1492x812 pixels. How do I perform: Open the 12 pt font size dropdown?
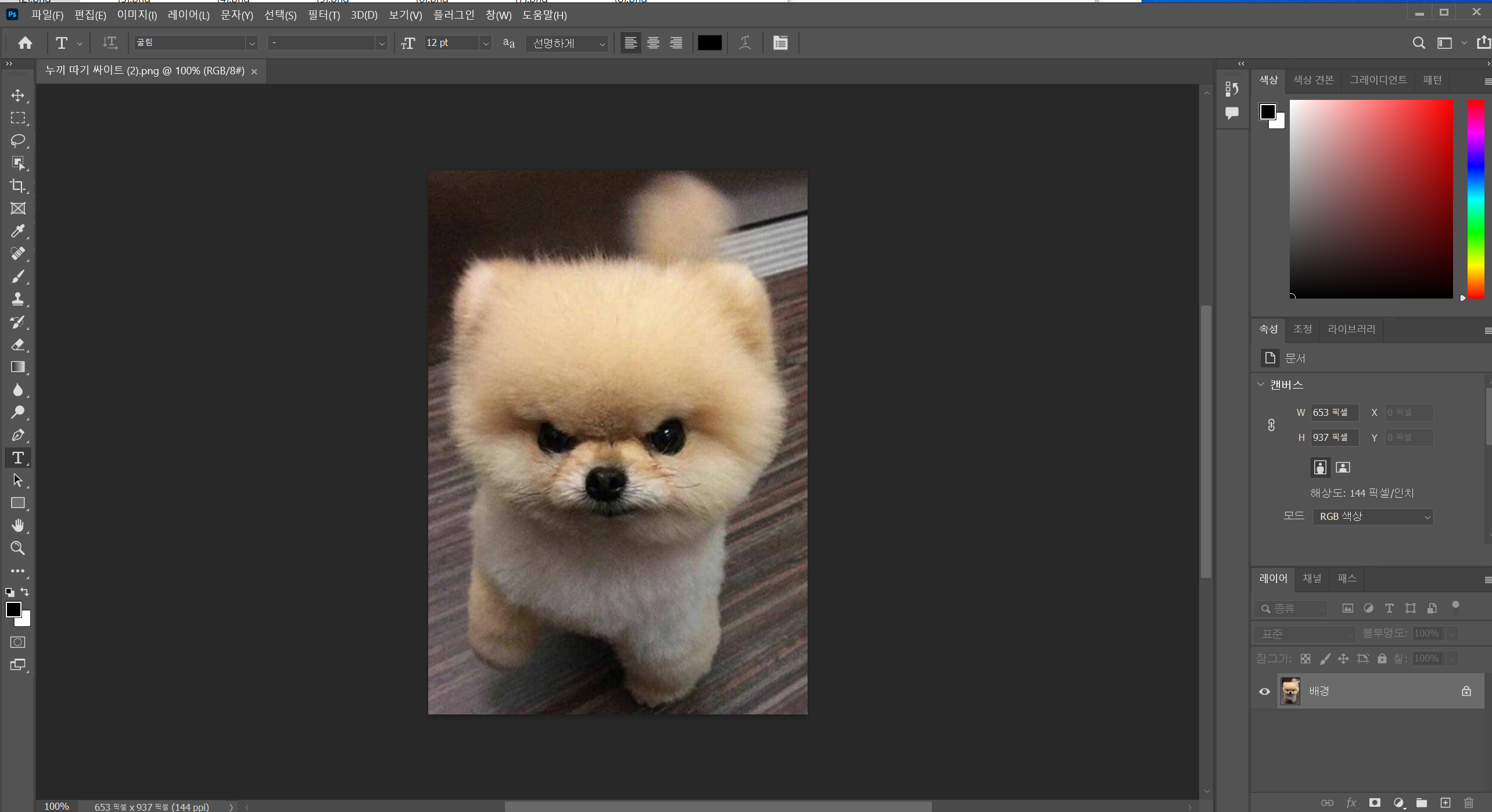486,43
